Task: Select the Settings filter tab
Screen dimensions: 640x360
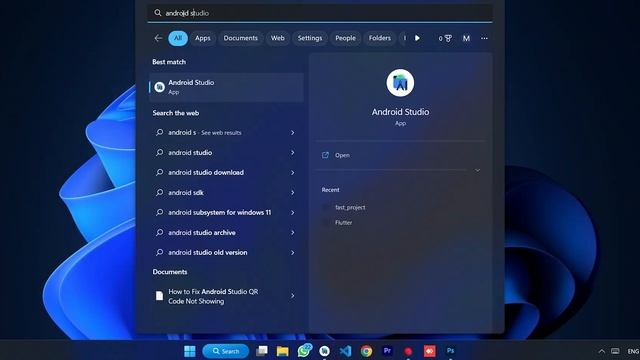Action: point(310,38)
